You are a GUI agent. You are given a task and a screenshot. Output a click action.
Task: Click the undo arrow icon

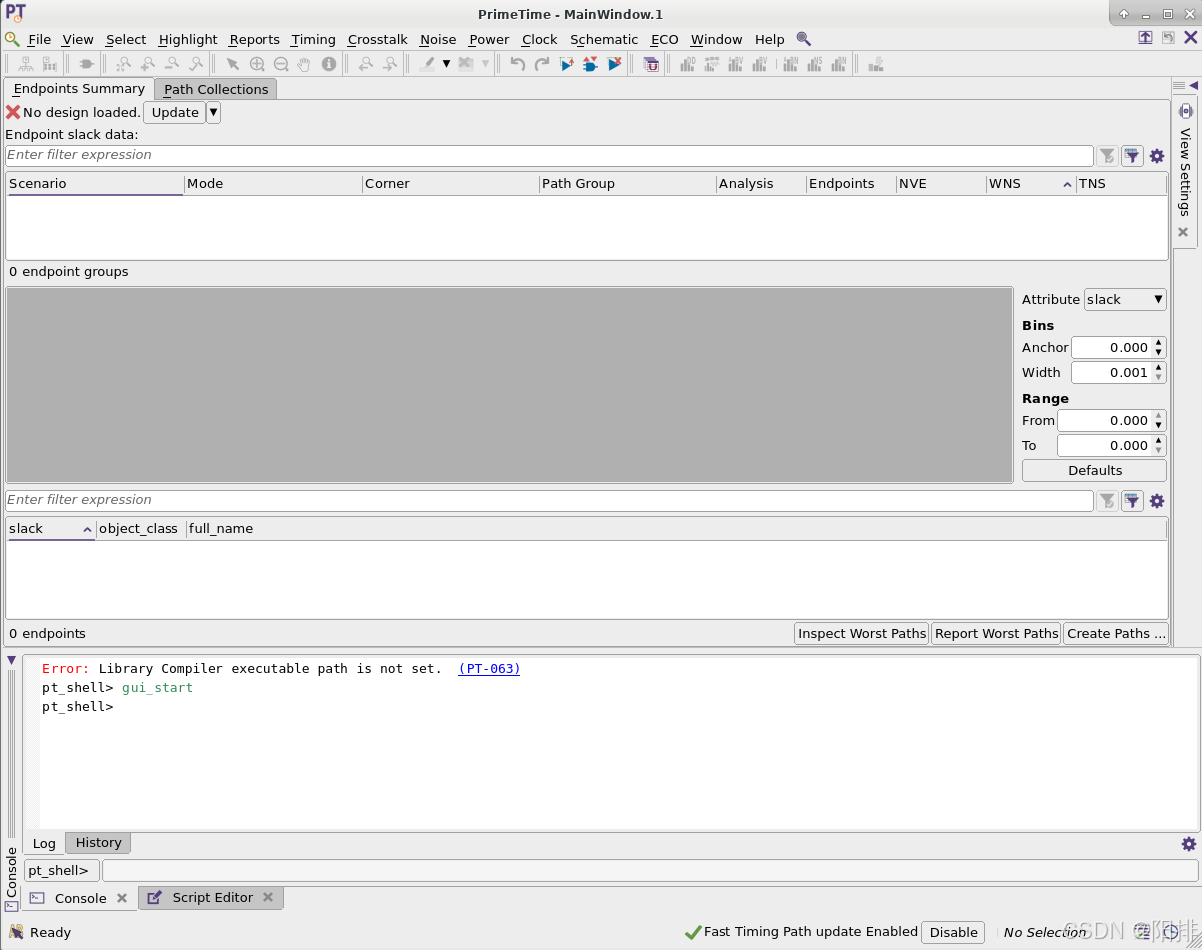click(x=517, y=64)
